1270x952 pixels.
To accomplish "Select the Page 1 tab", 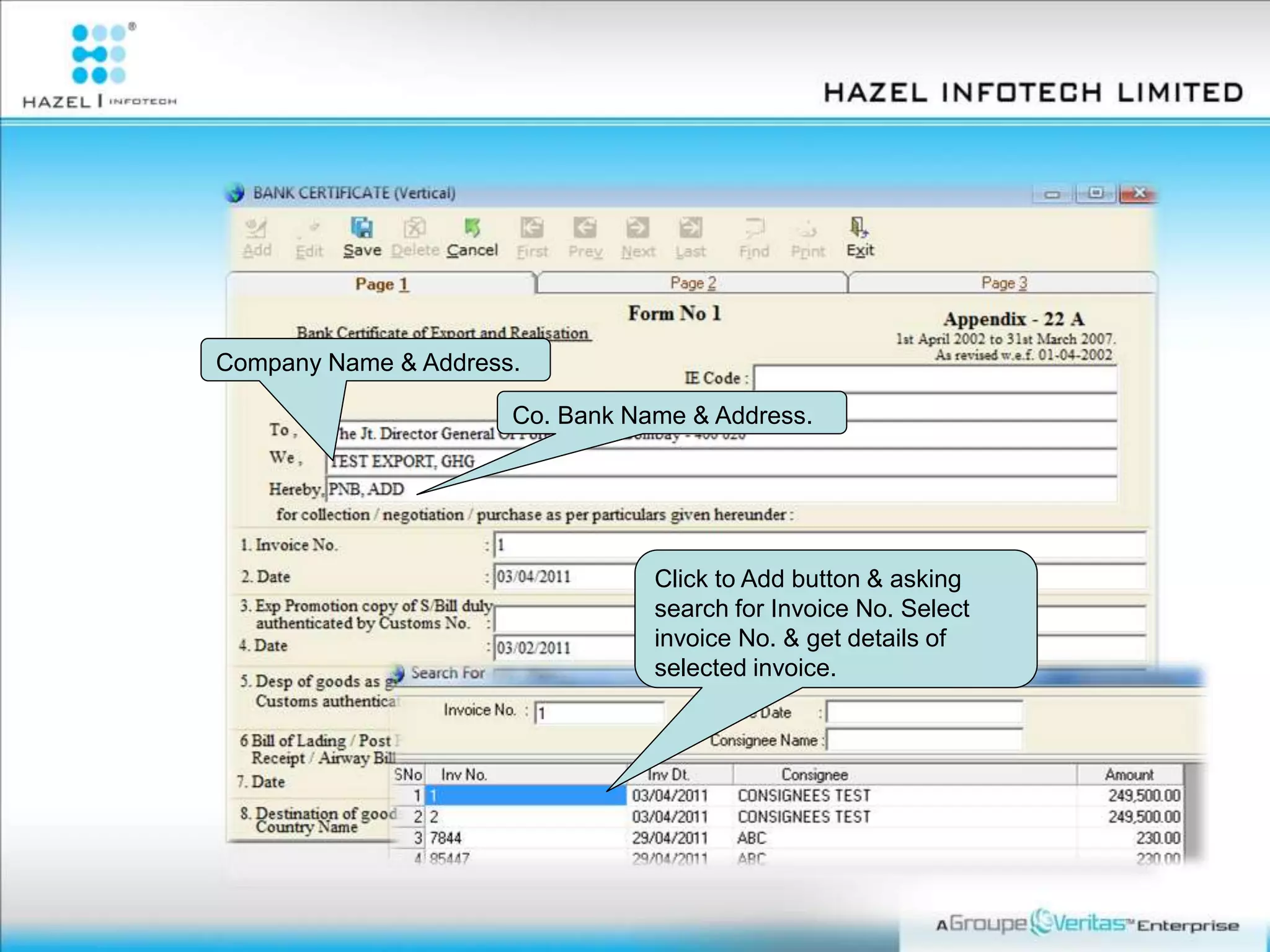I will (x=381, y=284).
